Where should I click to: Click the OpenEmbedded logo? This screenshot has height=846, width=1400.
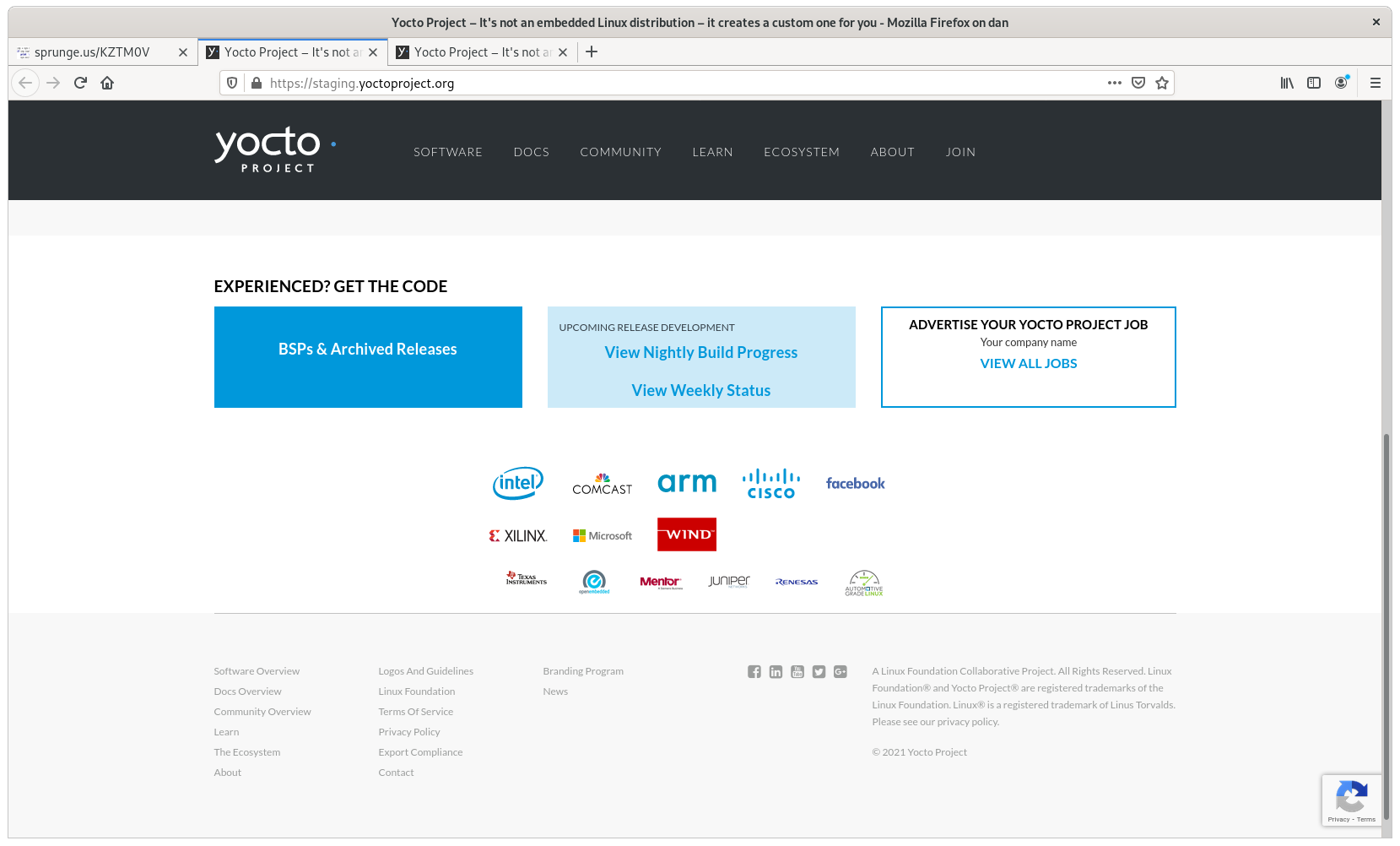pos(594,582)
